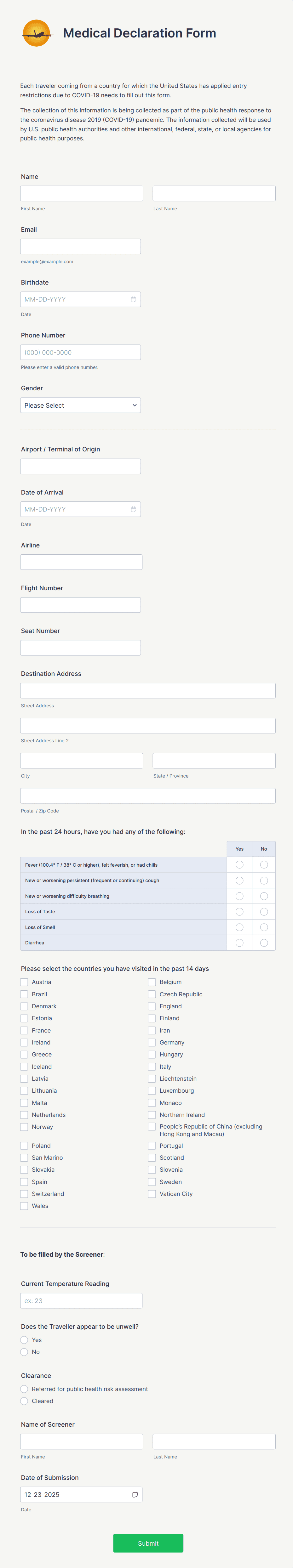Check the People's Republic of China checkbox

pos(151,1127)
